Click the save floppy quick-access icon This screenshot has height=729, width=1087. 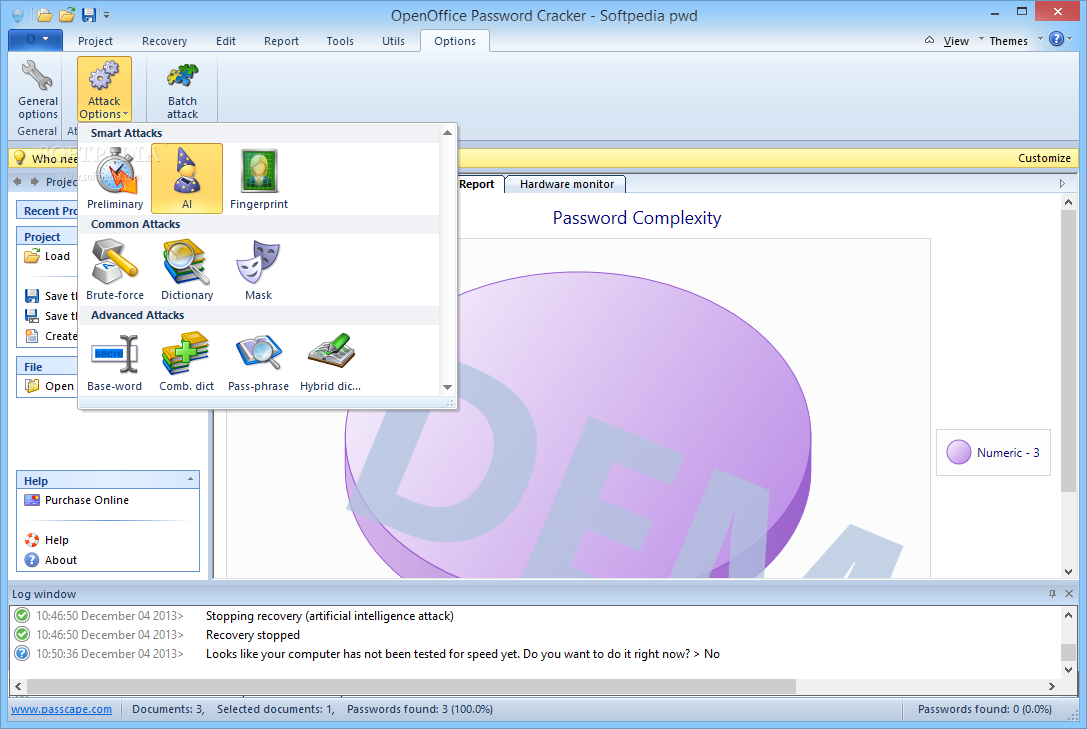click(89, 15)
